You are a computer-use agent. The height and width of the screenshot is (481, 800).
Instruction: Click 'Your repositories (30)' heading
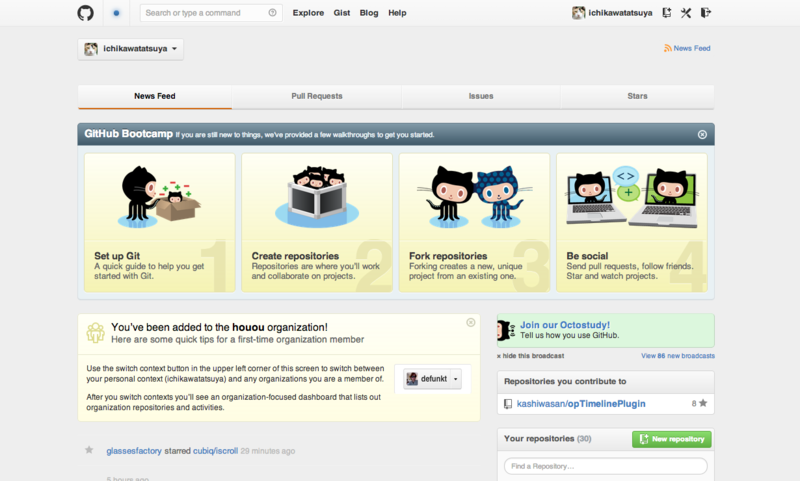[x=547, y=439]
